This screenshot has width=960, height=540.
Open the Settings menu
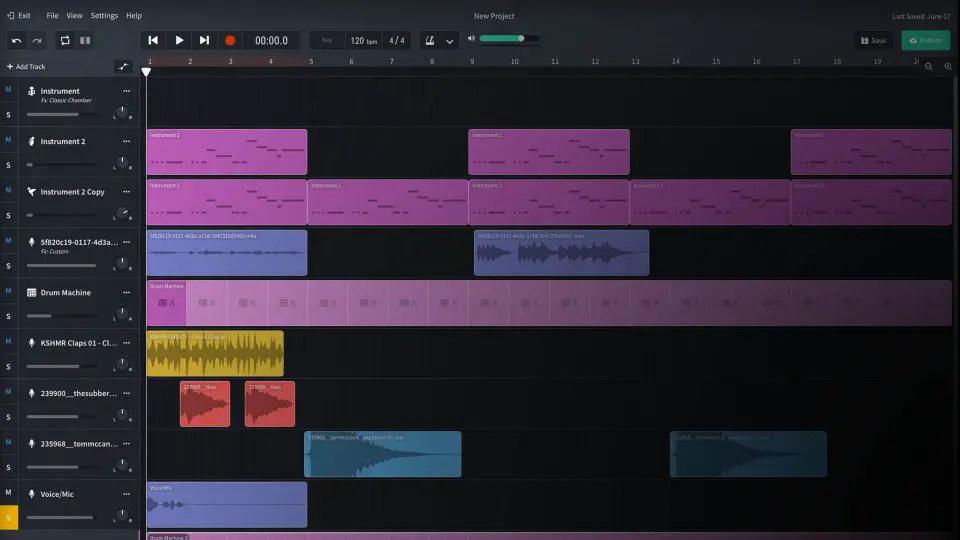pos(104,15)
